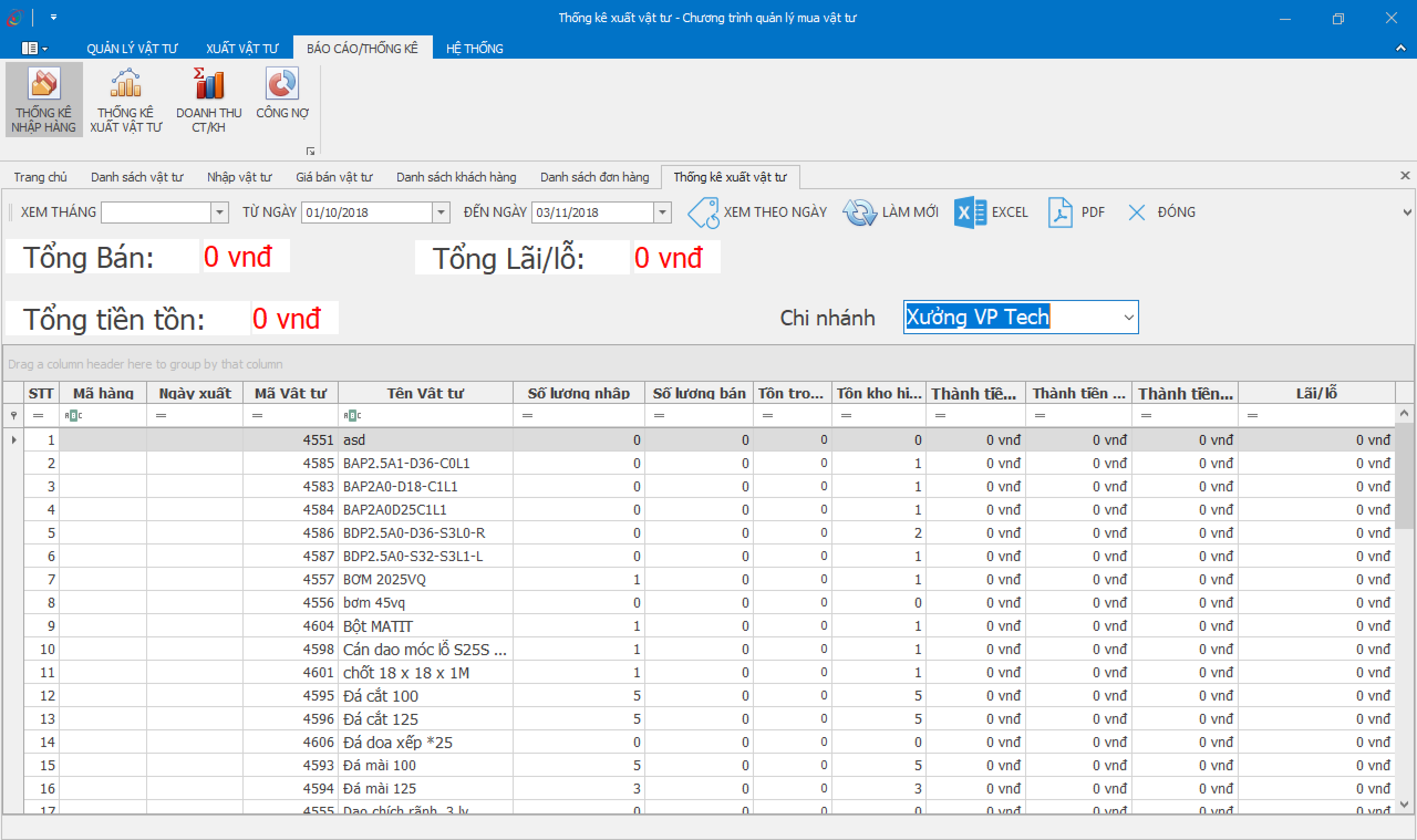Open the Công nợ report icon

click(282, 84)
